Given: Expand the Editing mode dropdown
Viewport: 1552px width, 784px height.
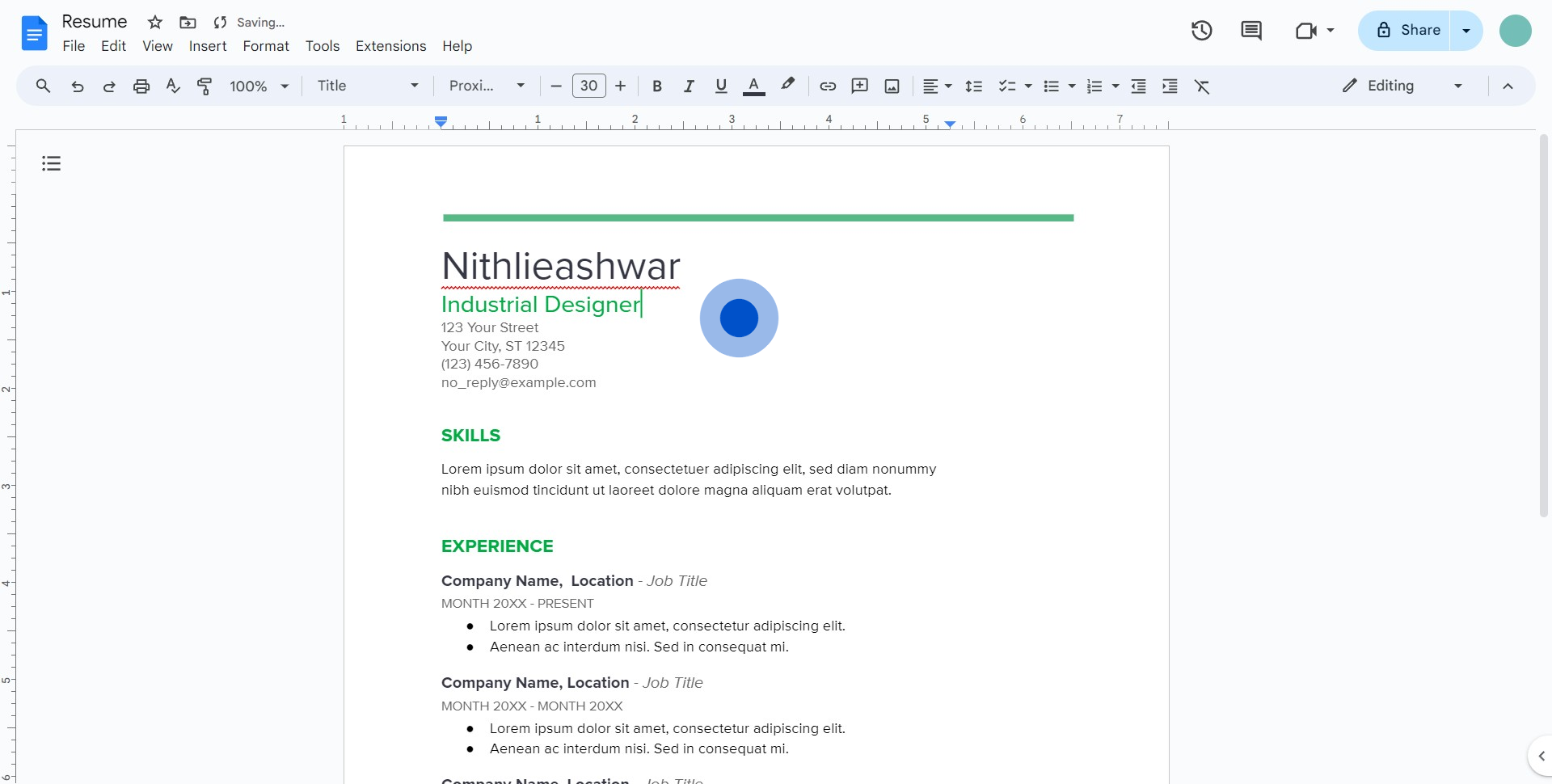Looking at the screenshot, I should [x=1402, y=86].
